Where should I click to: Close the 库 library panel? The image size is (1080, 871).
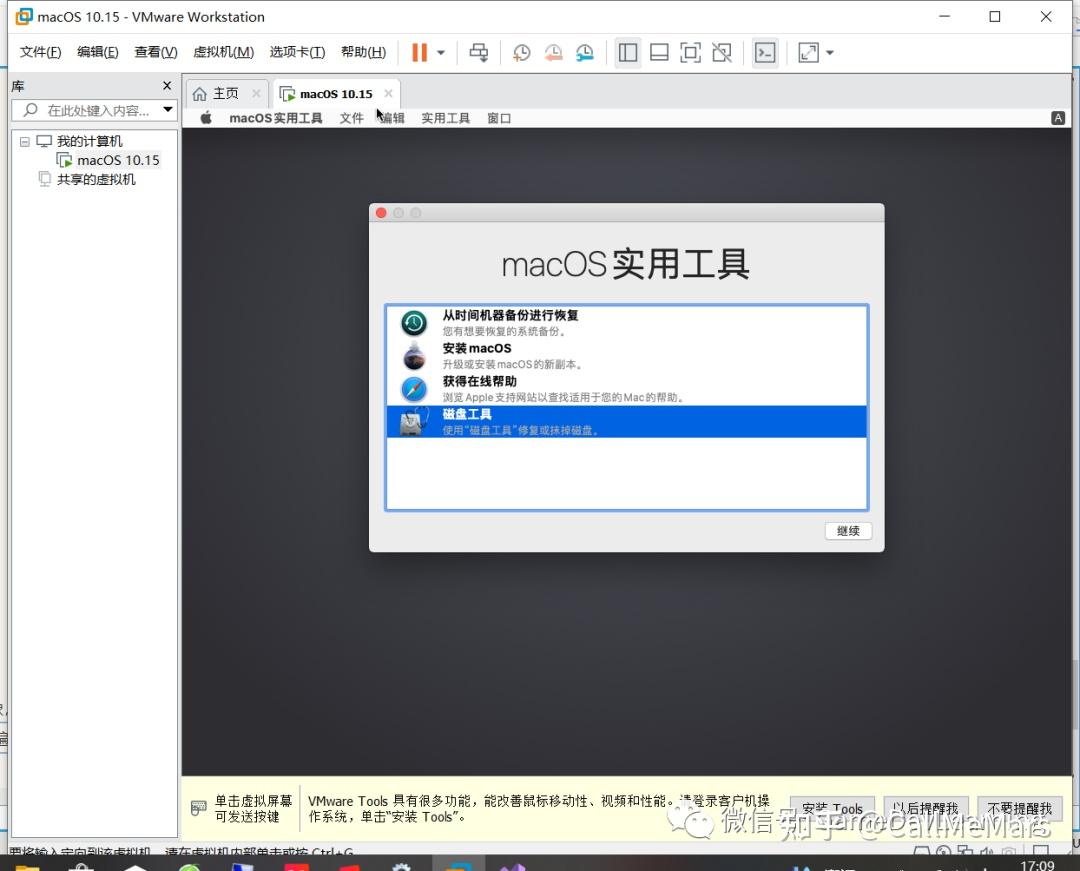point(167,85)
